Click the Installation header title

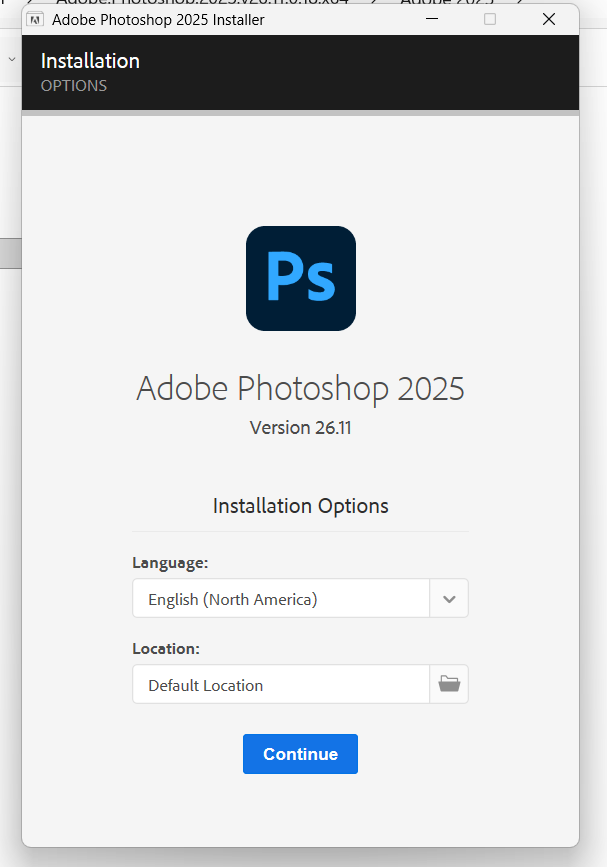[90, 61]
